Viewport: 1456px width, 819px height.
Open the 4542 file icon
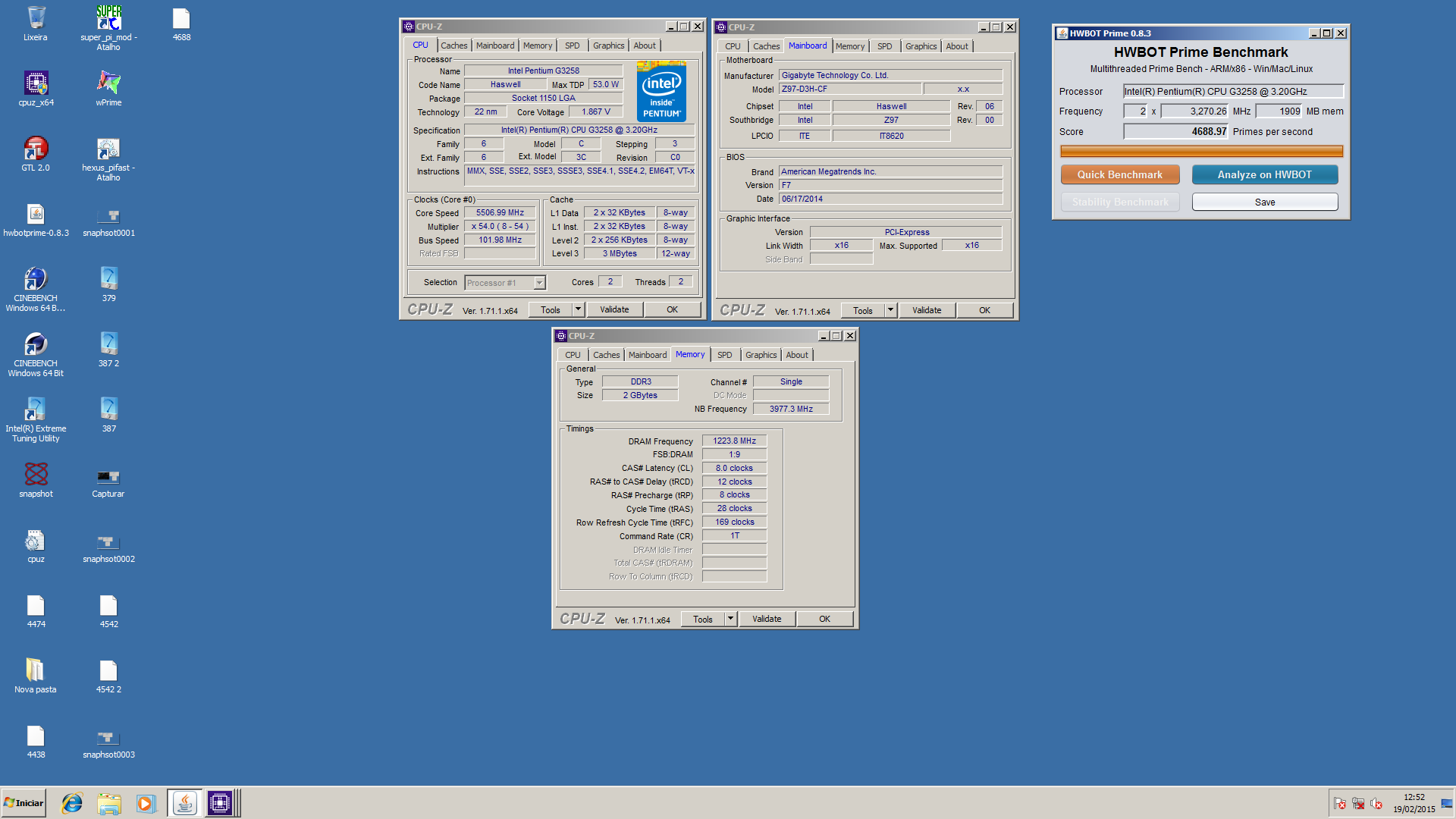pos(108,611)
